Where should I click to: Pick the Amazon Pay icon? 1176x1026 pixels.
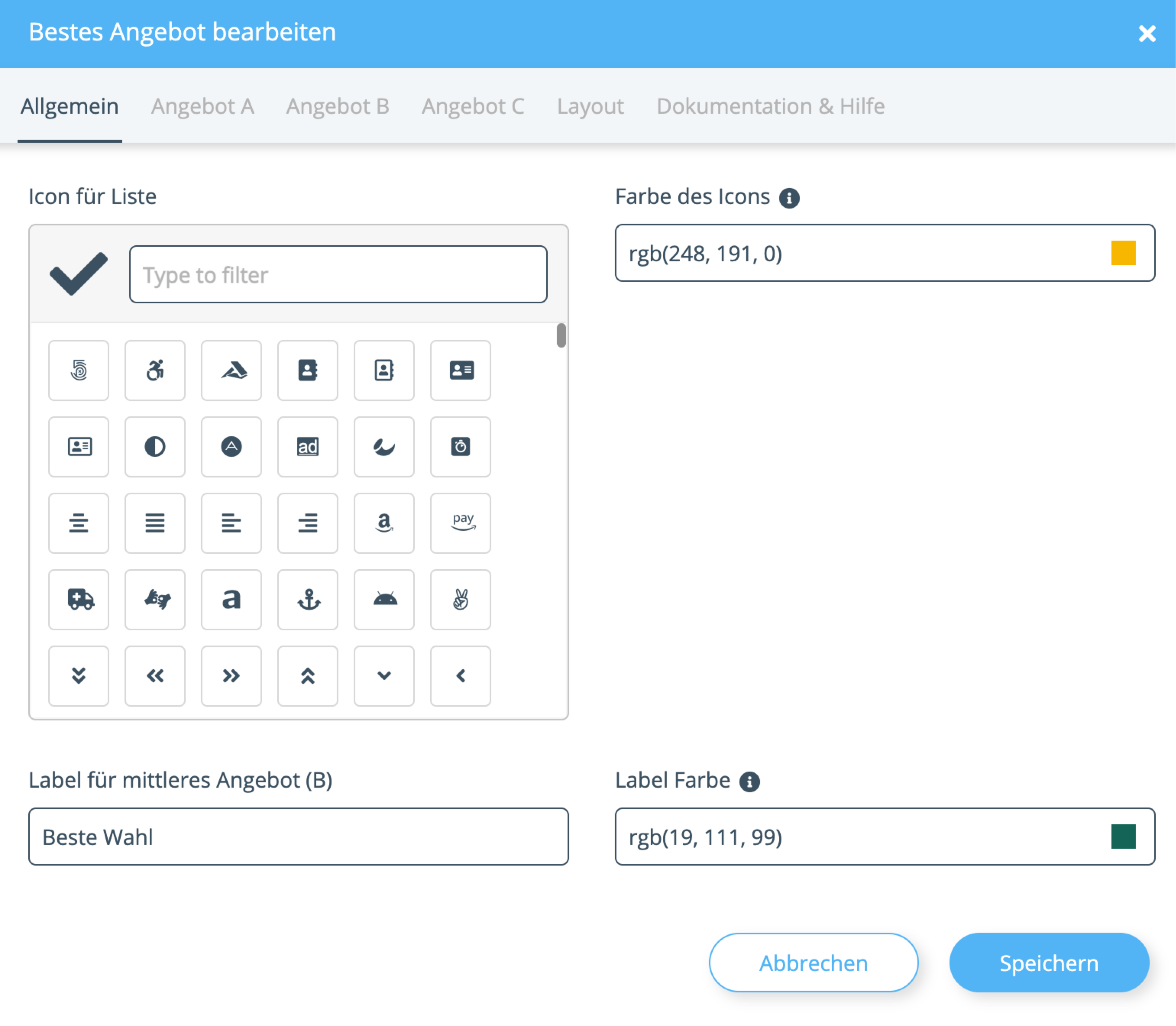pyautogui.click(x=461, y=523)
